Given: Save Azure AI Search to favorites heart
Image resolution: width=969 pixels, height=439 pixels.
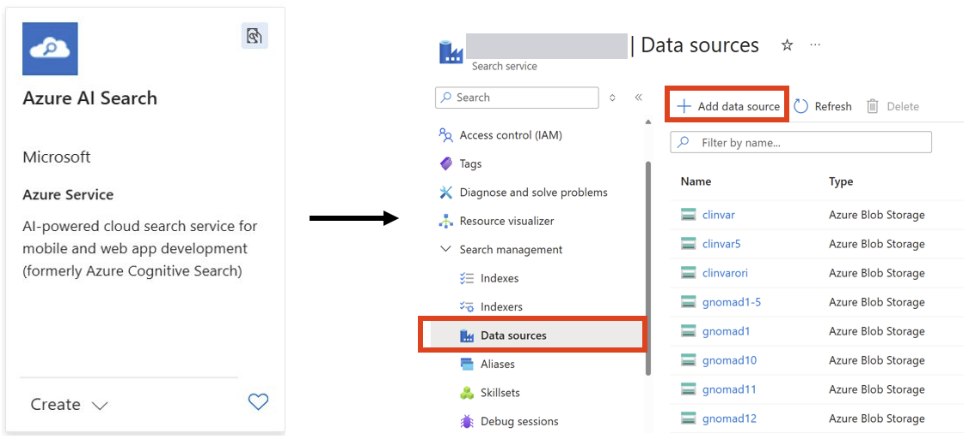Looking at the screenshot, I should 258,403.
